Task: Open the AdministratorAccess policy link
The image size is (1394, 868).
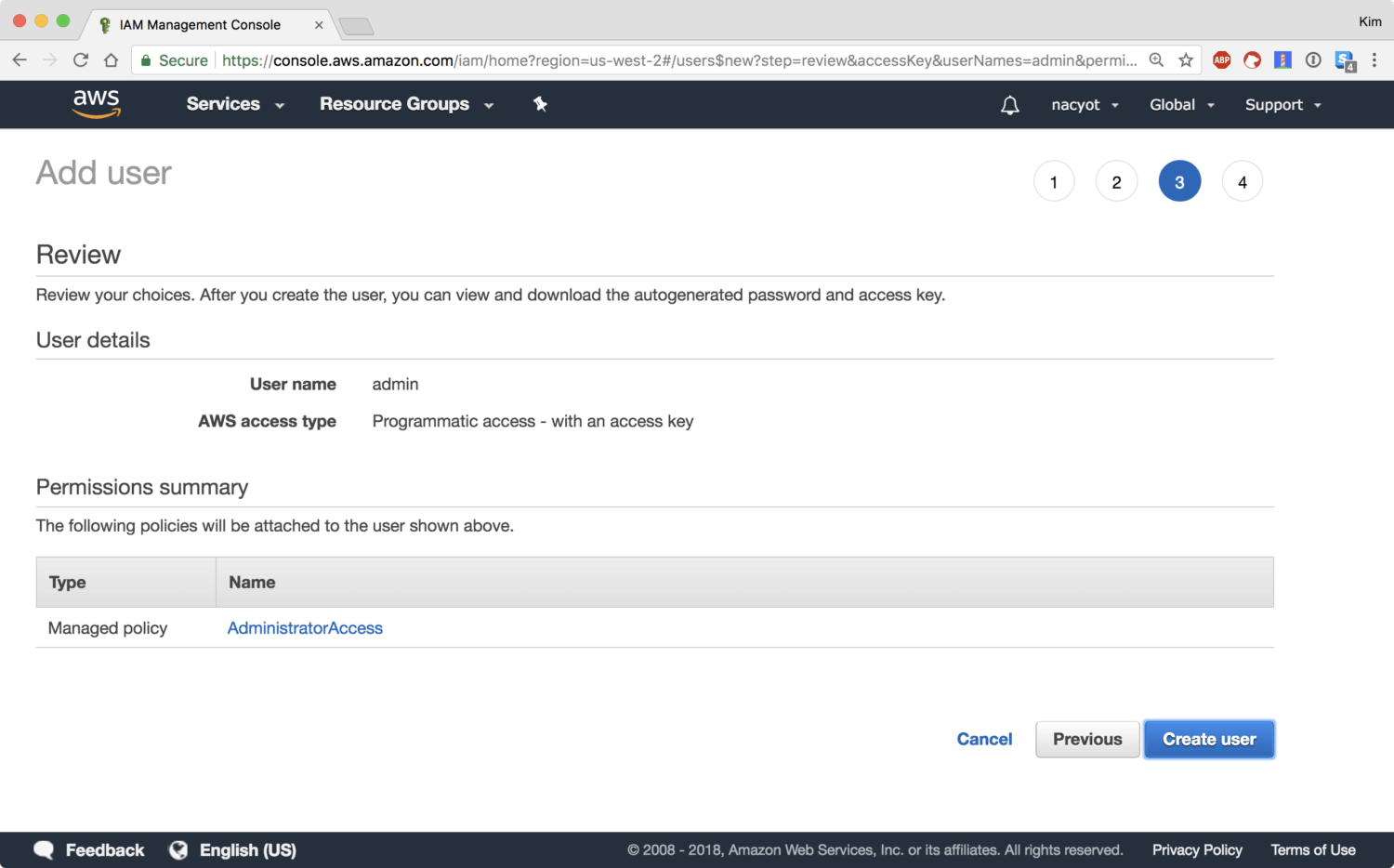Action: pos(305,628)
